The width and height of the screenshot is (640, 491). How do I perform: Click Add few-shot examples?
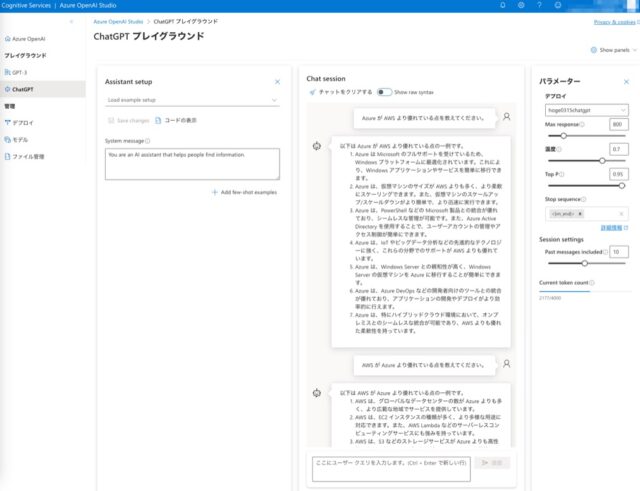coord(245,192)
